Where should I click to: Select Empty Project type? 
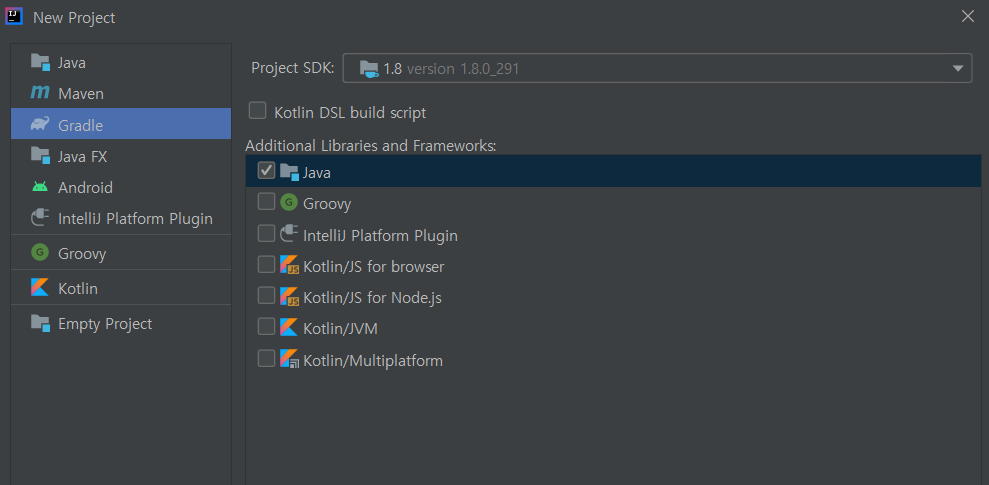121,324
